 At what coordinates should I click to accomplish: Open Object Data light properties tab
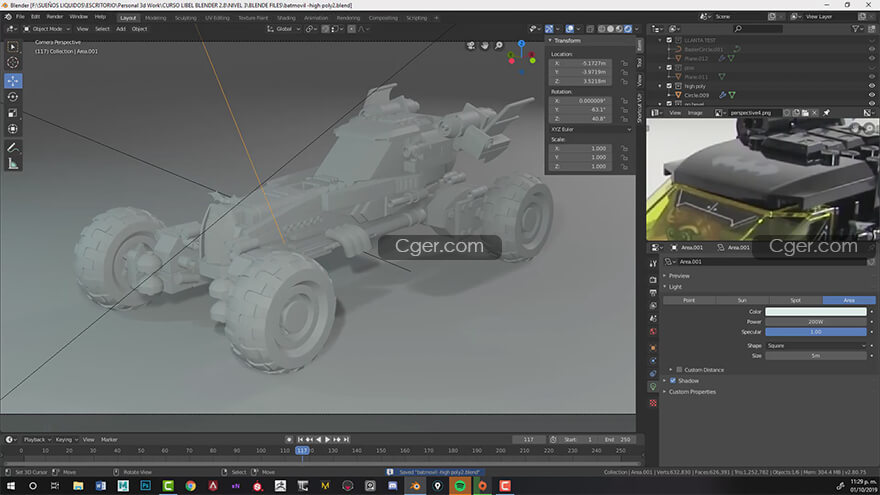tap(653, 387)
